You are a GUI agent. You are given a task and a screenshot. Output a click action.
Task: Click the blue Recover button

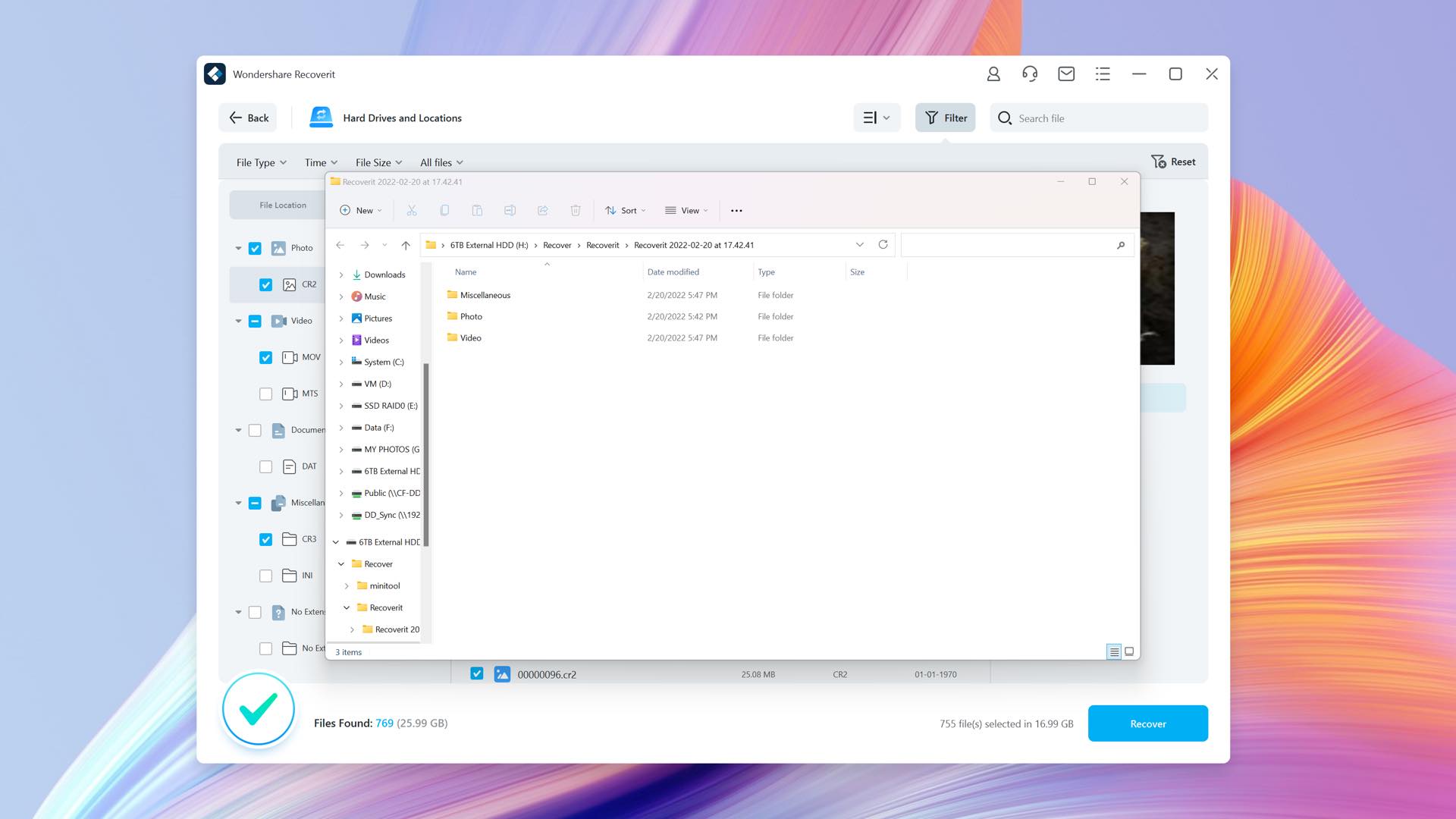tap(1147, 723)
